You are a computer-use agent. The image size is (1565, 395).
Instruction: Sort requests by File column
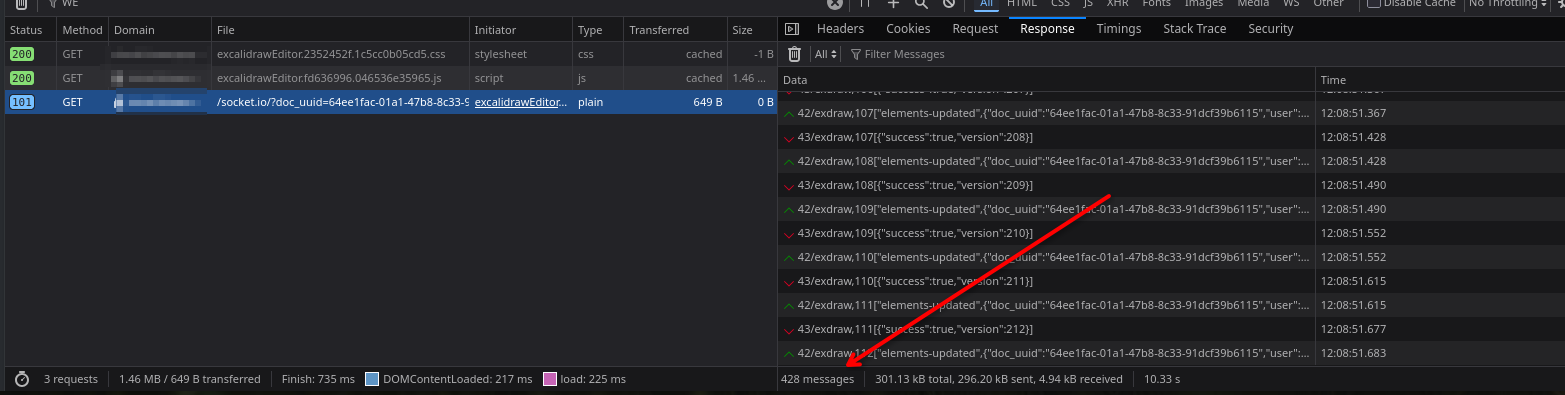(340, 30)
